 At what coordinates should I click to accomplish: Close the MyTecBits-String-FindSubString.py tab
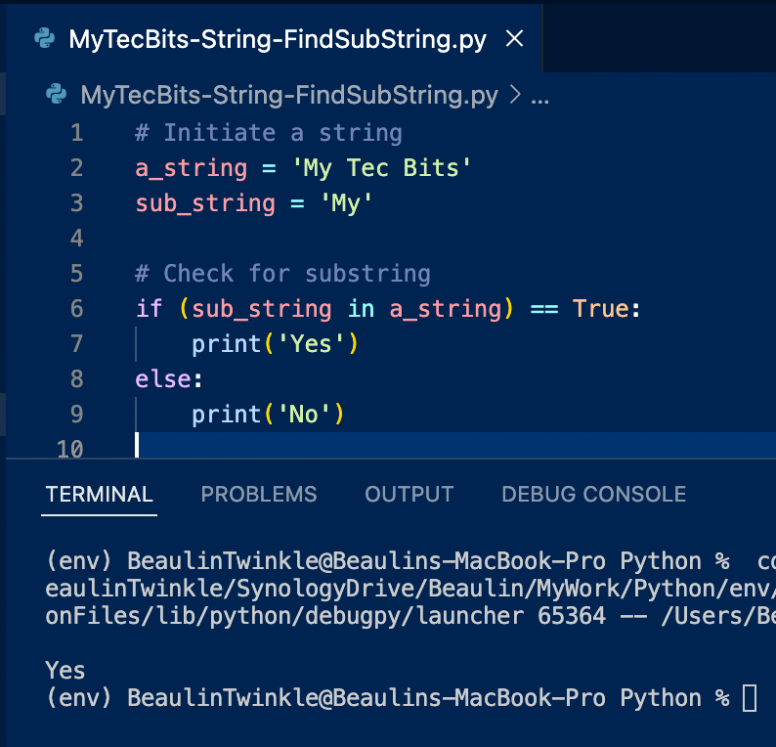tap(514, 39)
